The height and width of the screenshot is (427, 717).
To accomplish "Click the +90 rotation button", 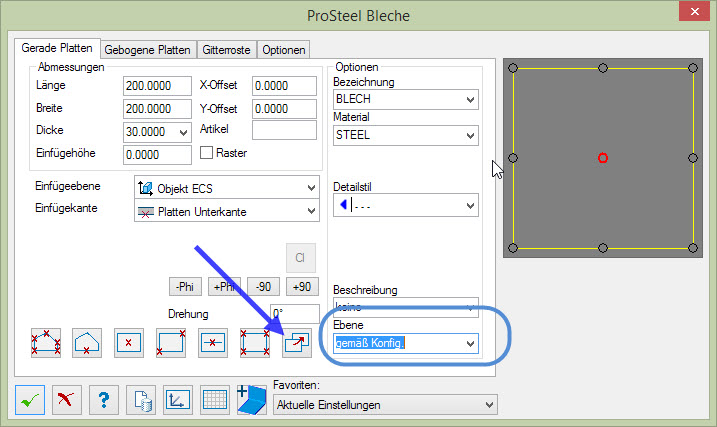I will [302, 287].
